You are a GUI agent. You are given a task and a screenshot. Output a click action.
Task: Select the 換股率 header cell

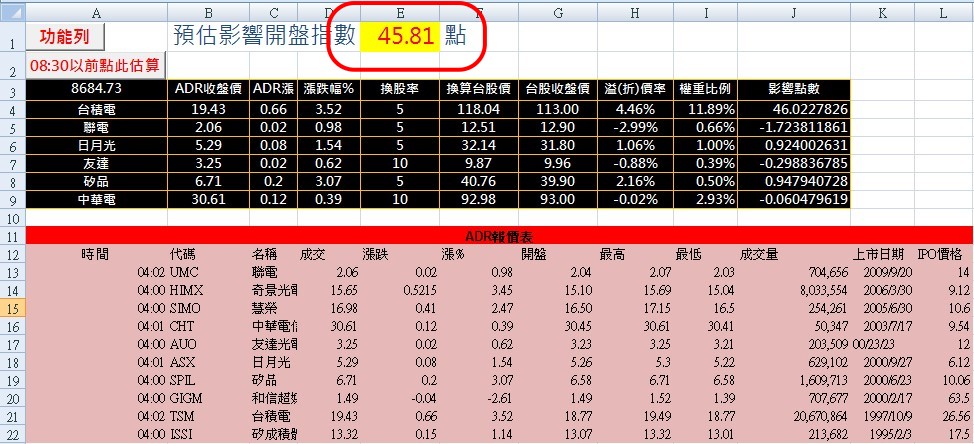point(399,89)
